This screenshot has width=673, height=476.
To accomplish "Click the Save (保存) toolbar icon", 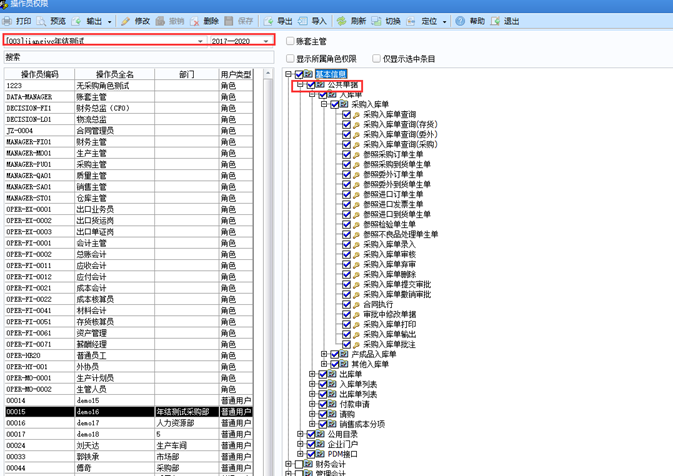I will pyautogui.click(x=229, y=21).
